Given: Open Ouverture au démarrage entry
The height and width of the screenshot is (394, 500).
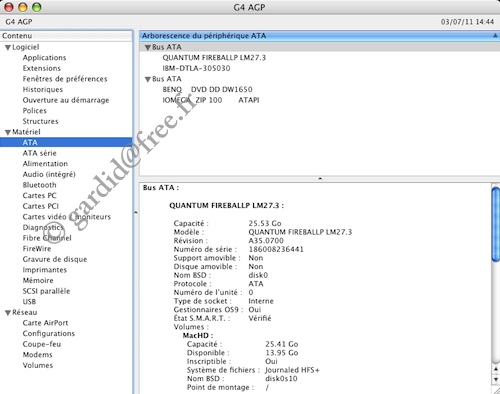Looking at the screenshot, I should coord(66,100).
